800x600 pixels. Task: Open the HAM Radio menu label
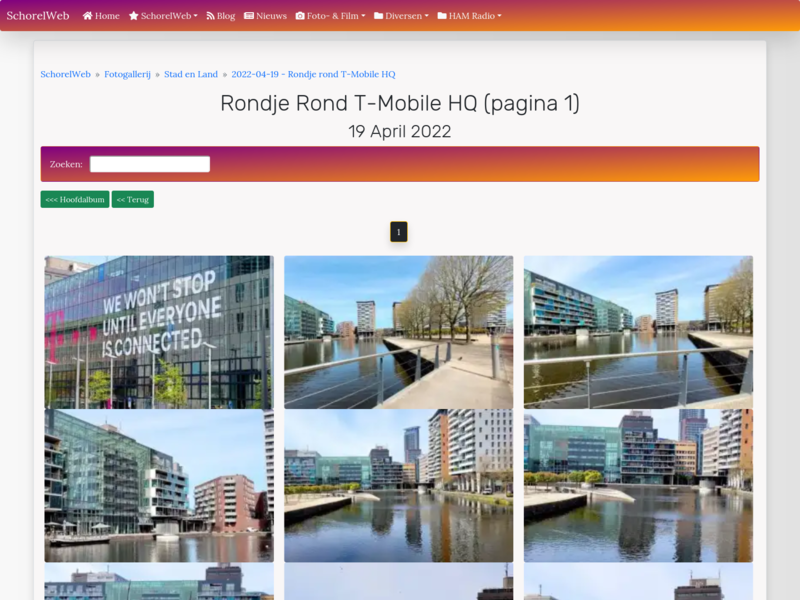pos(472,16)
